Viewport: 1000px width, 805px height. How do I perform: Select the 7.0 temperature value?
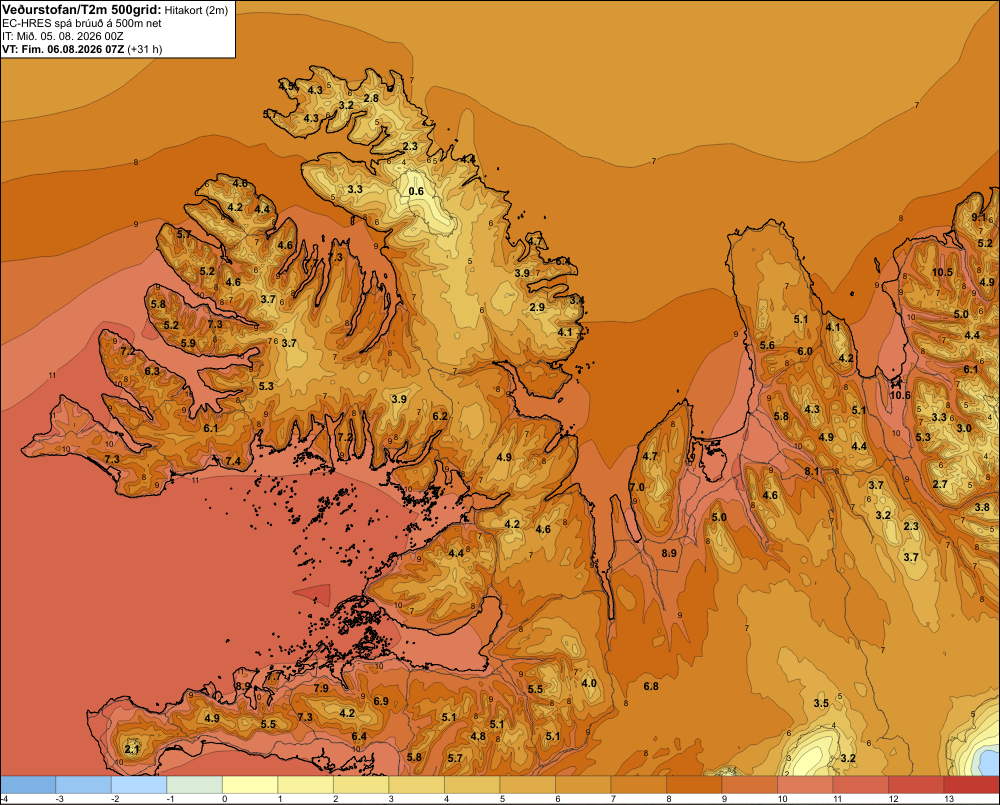point(637,487)
